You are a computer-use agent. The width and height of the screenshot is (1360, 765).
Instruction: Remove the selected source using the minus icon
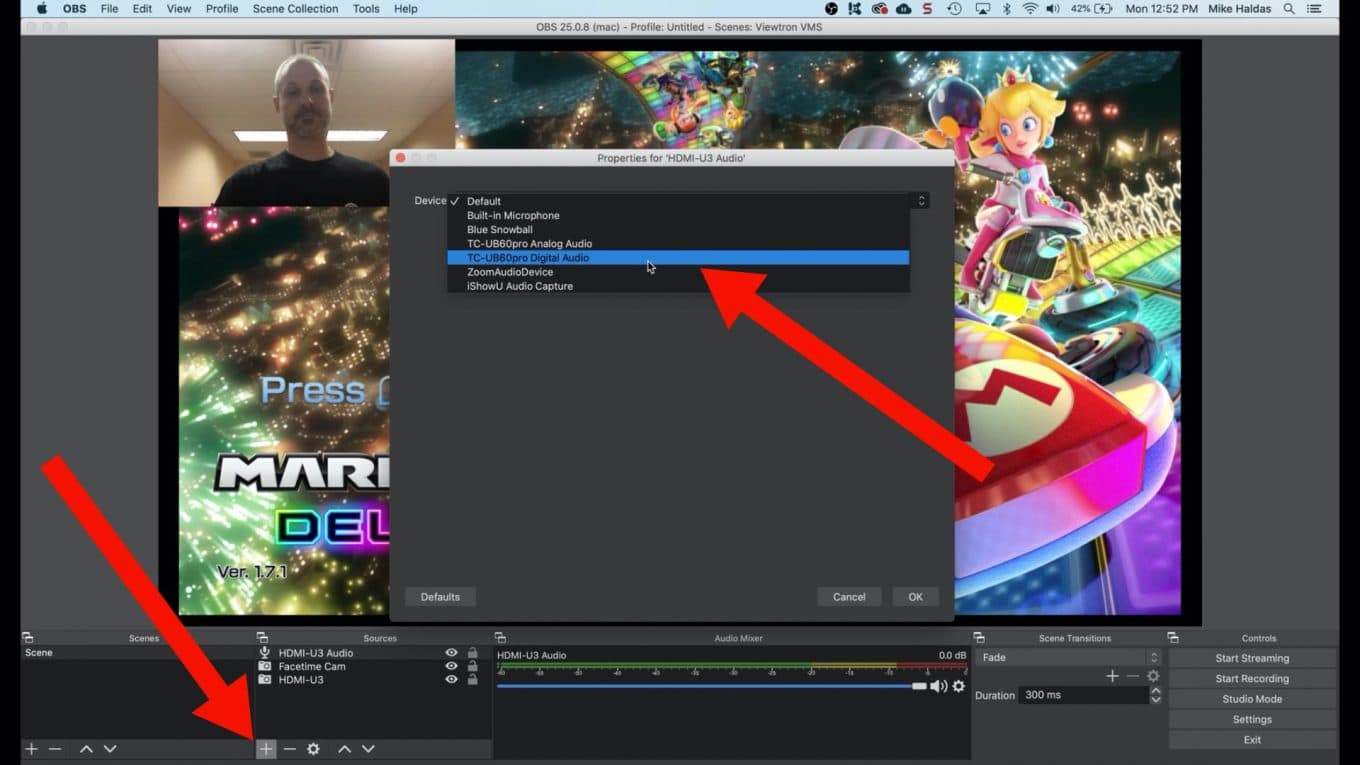point(289,748)
